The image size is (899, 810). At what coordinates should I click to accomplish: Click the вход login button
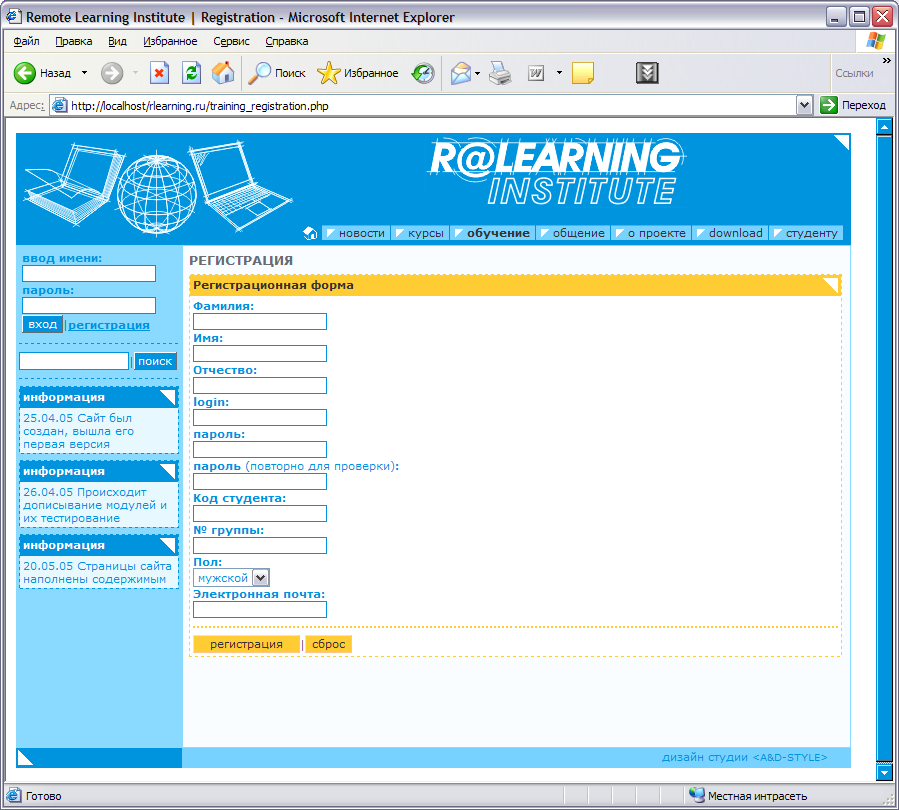[x=42, y=324]
